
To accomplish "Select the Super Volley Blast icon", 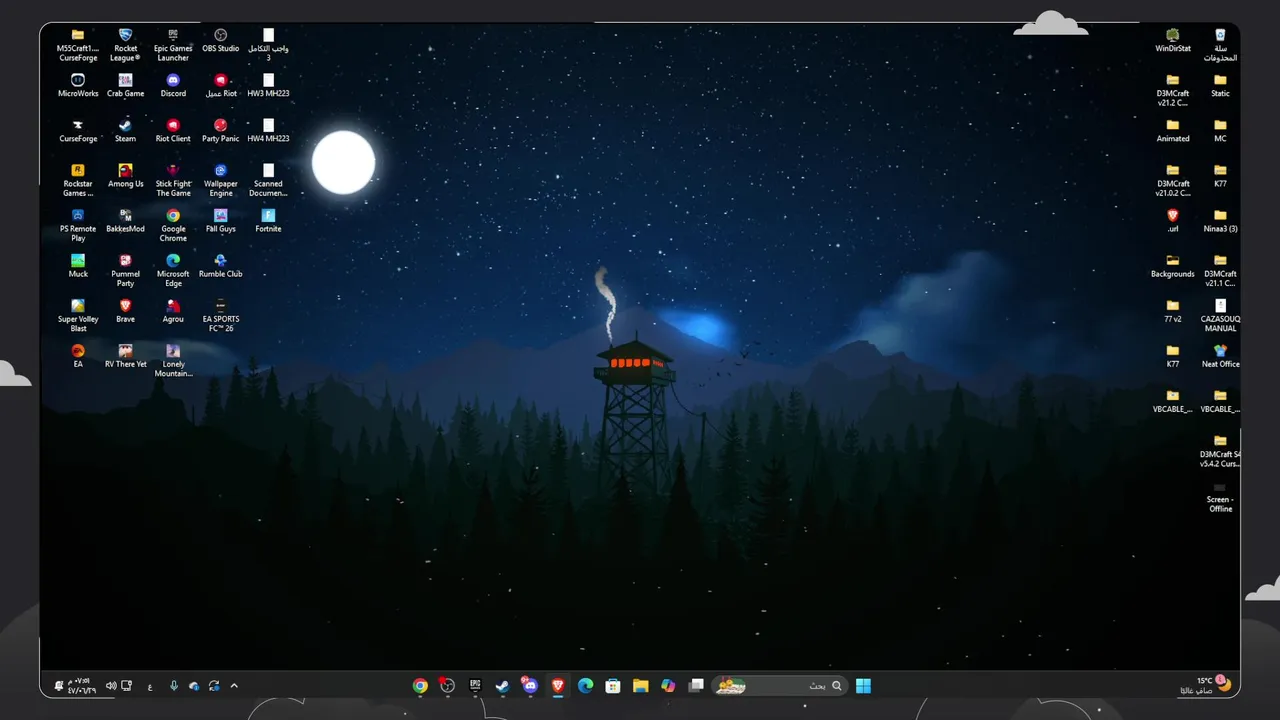I will coord(78,316).
